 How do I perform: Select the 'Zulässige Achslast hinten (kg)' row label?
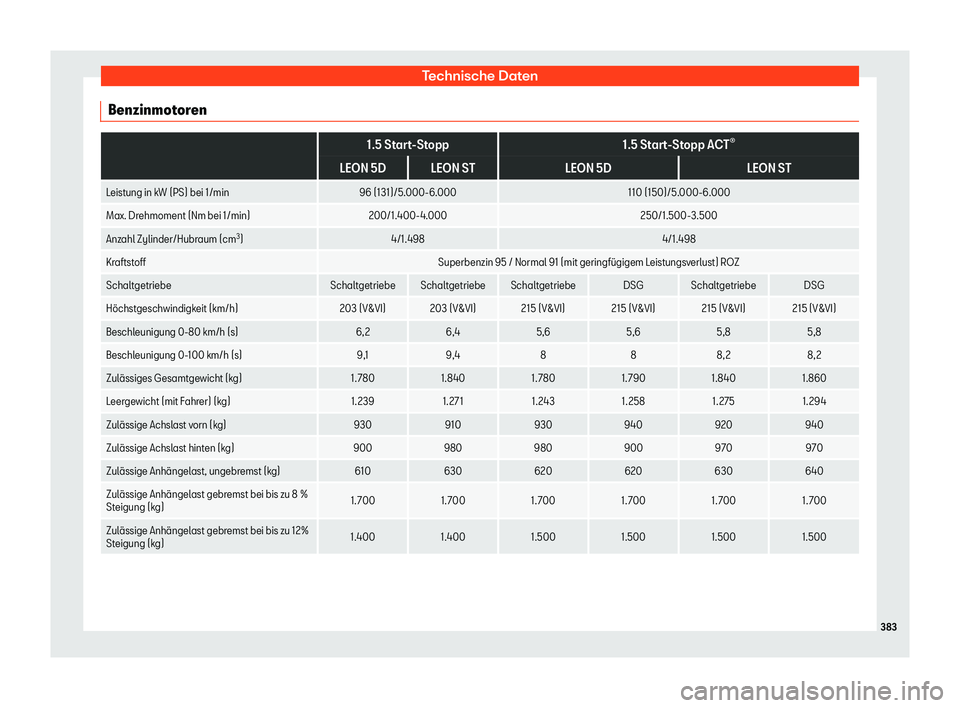(x=170, y=448)
